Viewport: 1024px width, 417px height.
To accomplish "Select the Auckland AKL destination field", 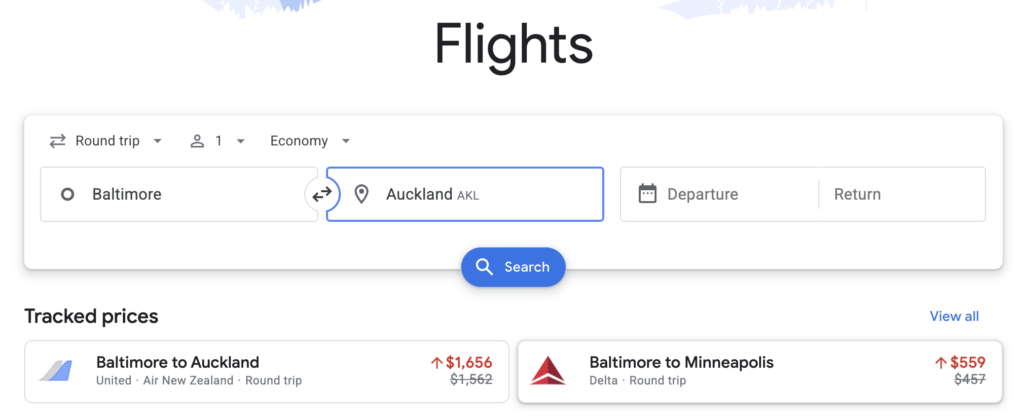I will (x=465, y=194).
